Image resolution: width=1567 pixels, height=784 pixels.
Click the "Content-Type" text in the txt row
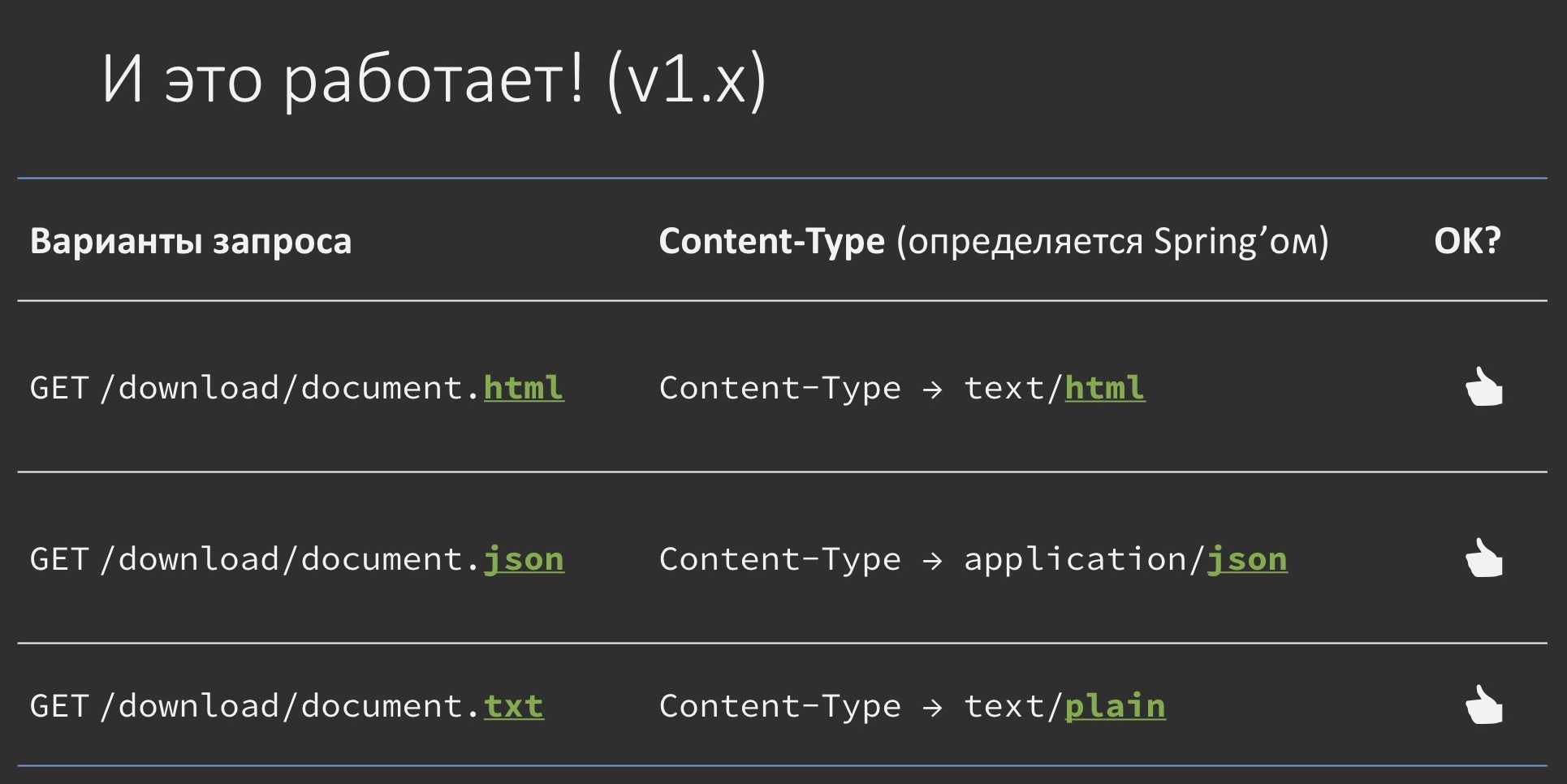click(780, 706)
